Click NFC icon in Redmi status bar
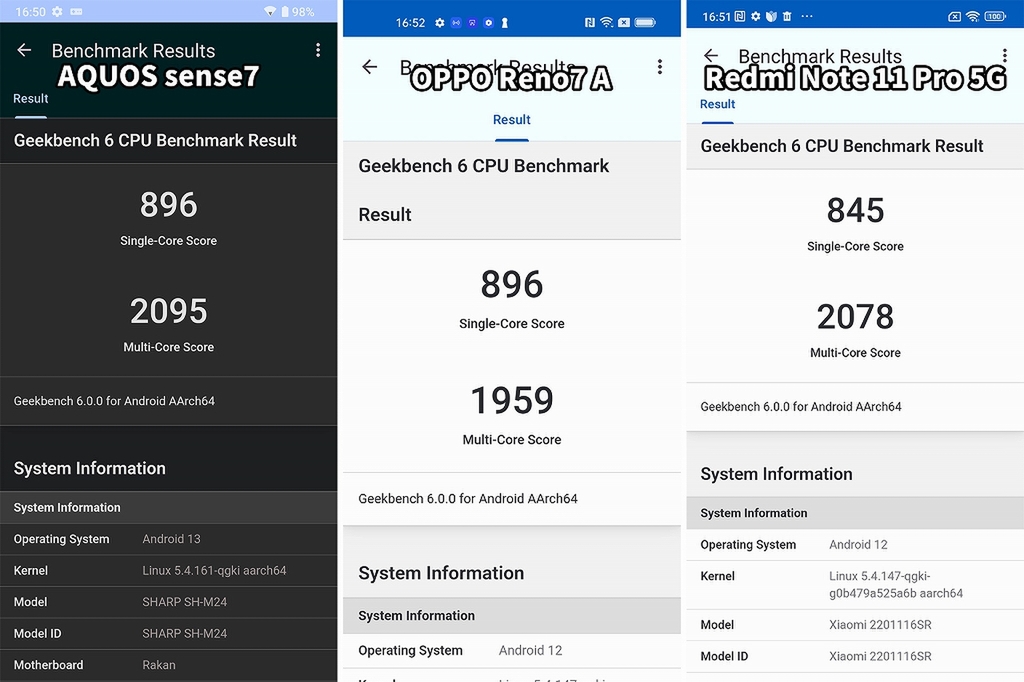The image size is (1024, 682). click(740, 16)
